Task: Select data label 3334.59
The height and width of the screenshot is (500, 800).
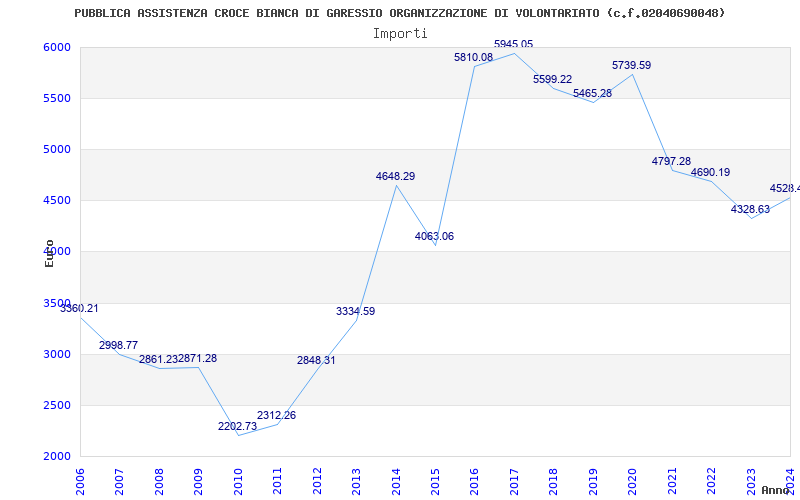Action: tap(356, 311)
